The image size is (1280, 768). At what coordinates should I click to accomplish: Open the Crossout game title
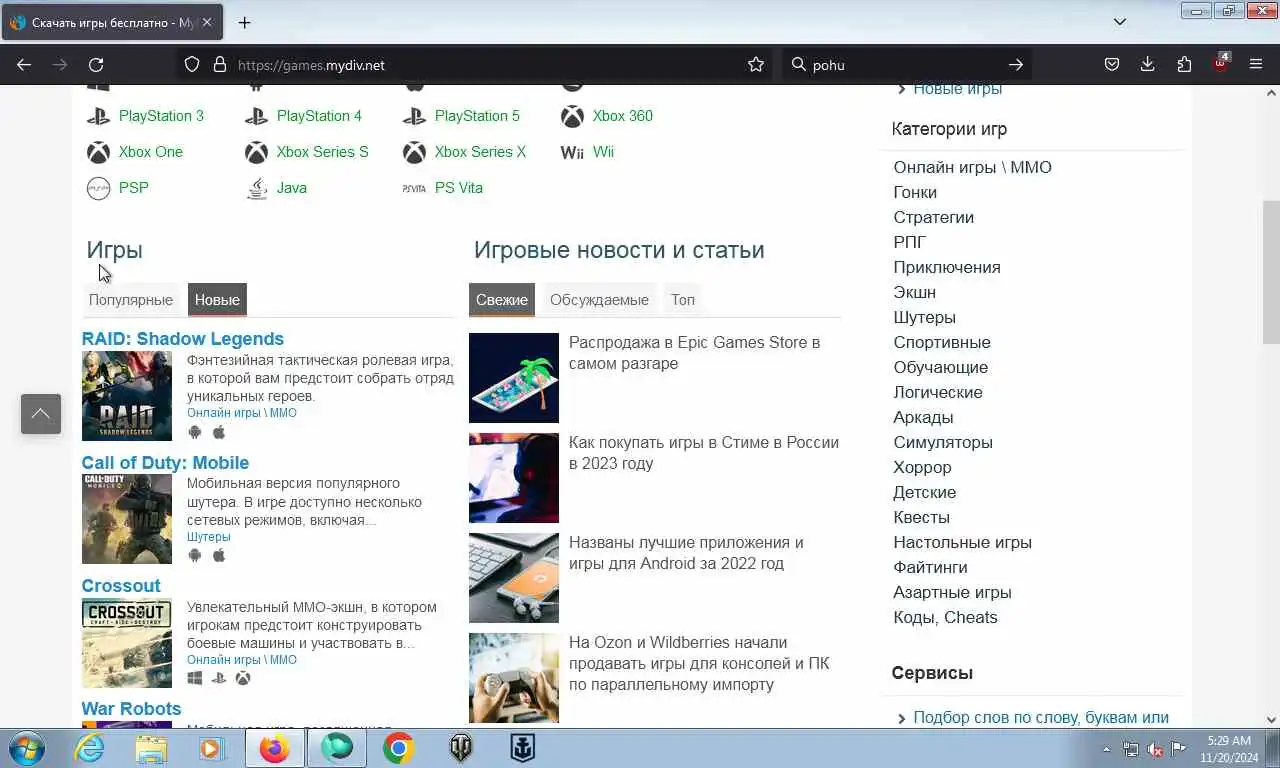point(121,586)
